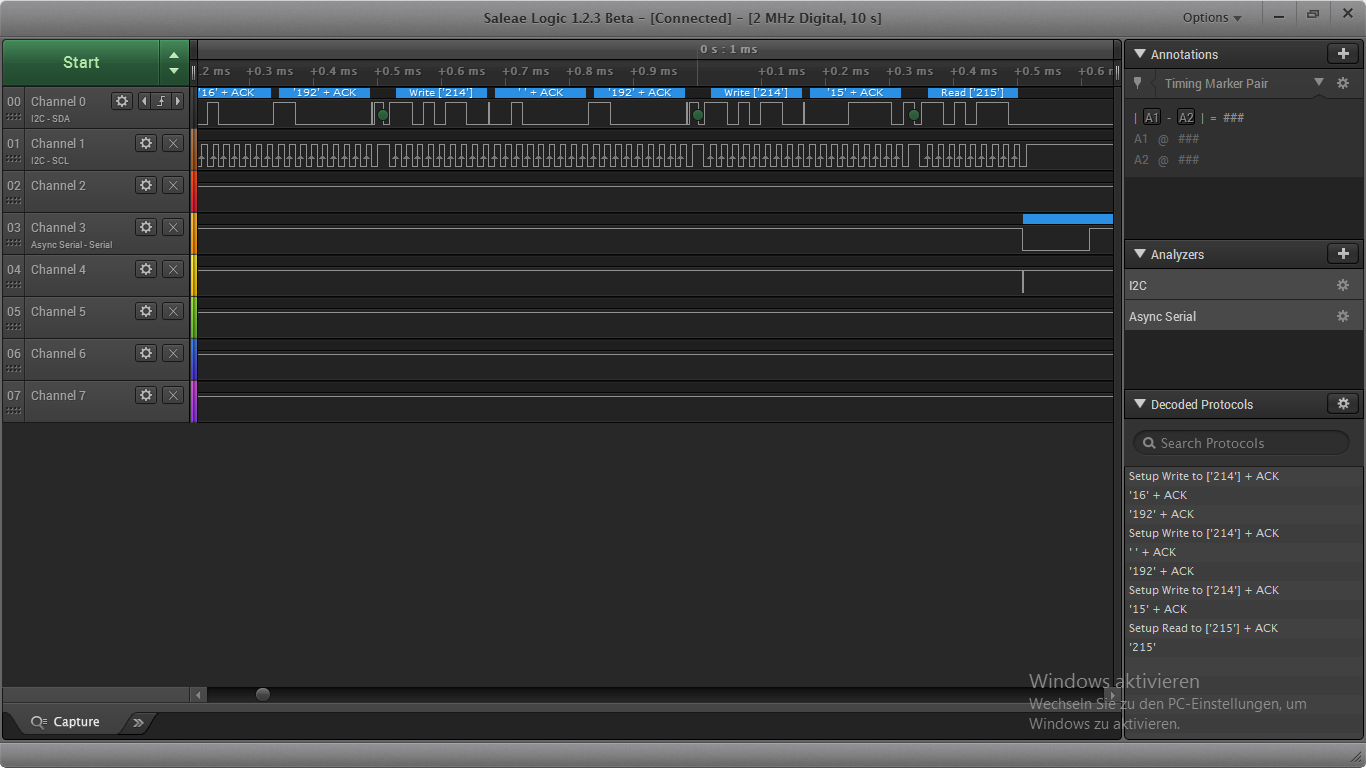1366x768 pixels.
Task: Click the 0 s : 1 ms time ruler label
Action: coord(728,49)
